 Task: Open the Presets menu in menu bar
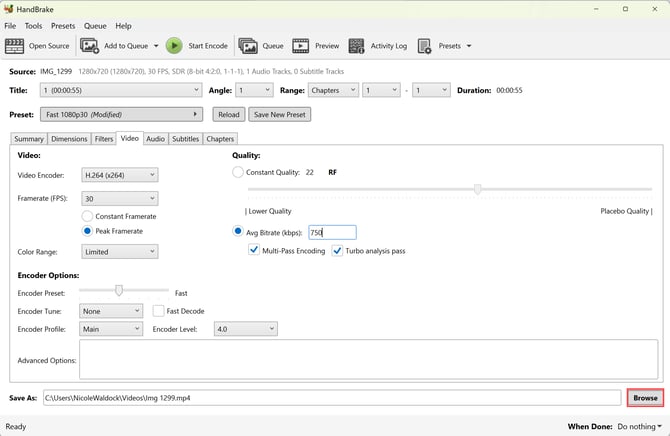click(x=63, y=26)
